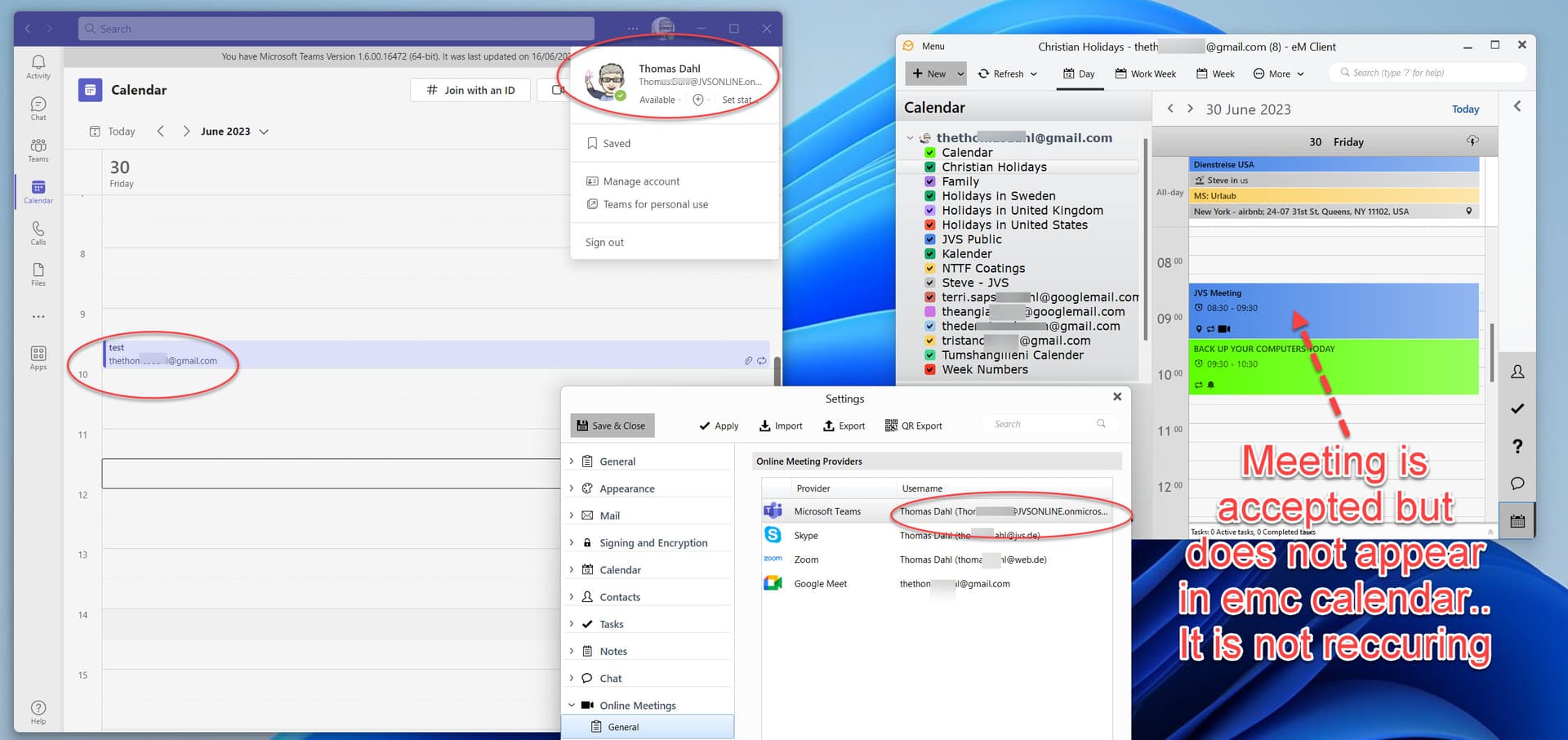Switch to Work Week view
The image size is (1568, 740).
pyautogui.click(x=1146, y=74)
